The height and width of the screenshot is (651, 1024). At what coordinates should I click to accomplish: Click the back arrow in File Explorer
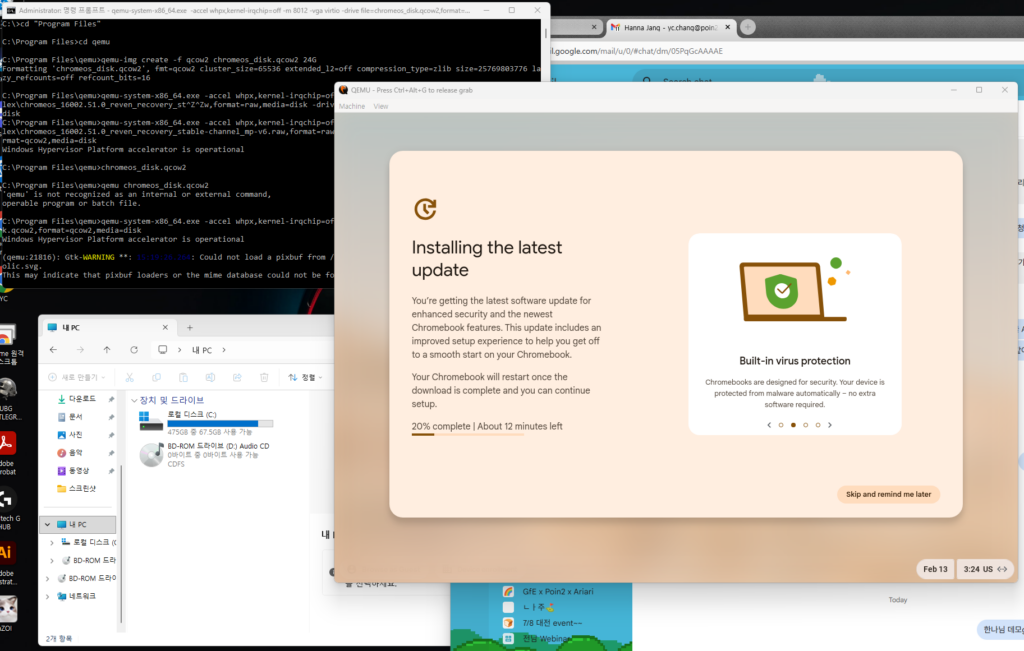(53, 350)
